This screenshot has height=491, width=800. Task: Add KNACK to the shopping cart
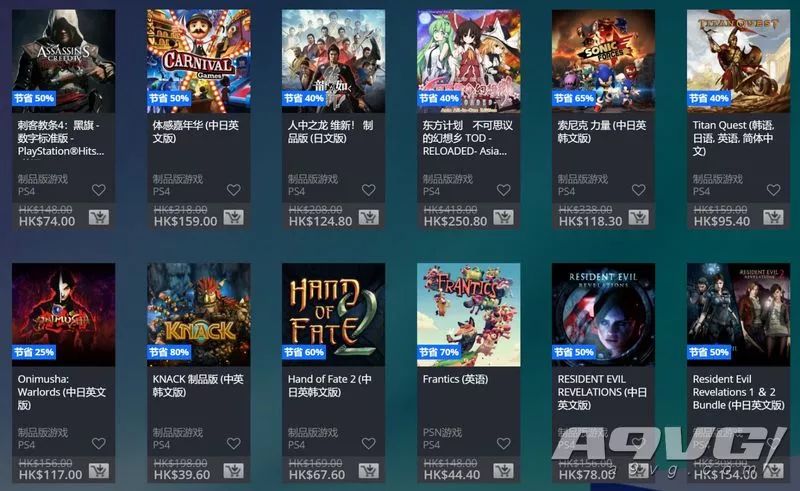(x=234, y=471)
